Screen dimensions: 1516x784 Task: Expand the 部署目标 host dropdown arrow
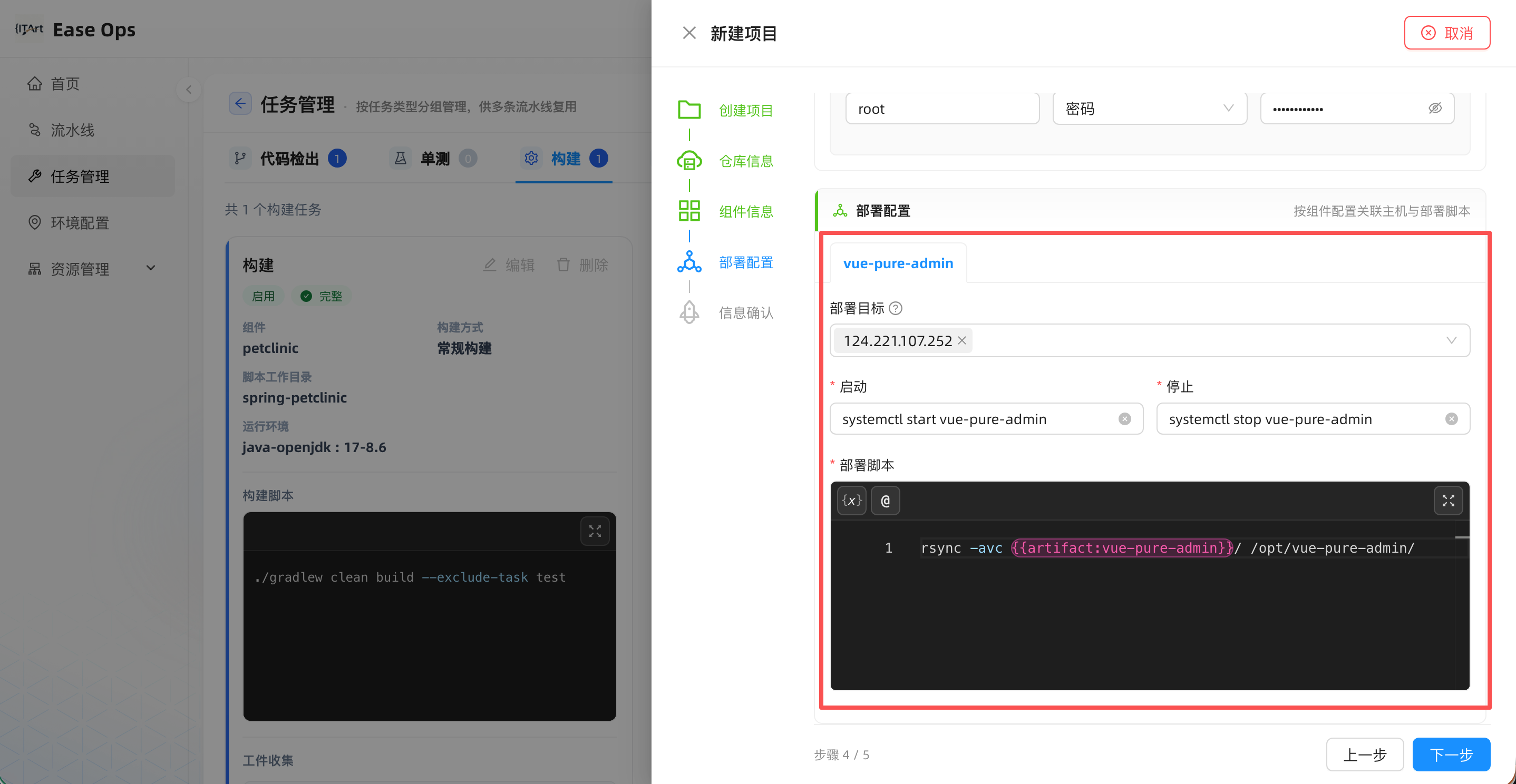[1451, 340]
